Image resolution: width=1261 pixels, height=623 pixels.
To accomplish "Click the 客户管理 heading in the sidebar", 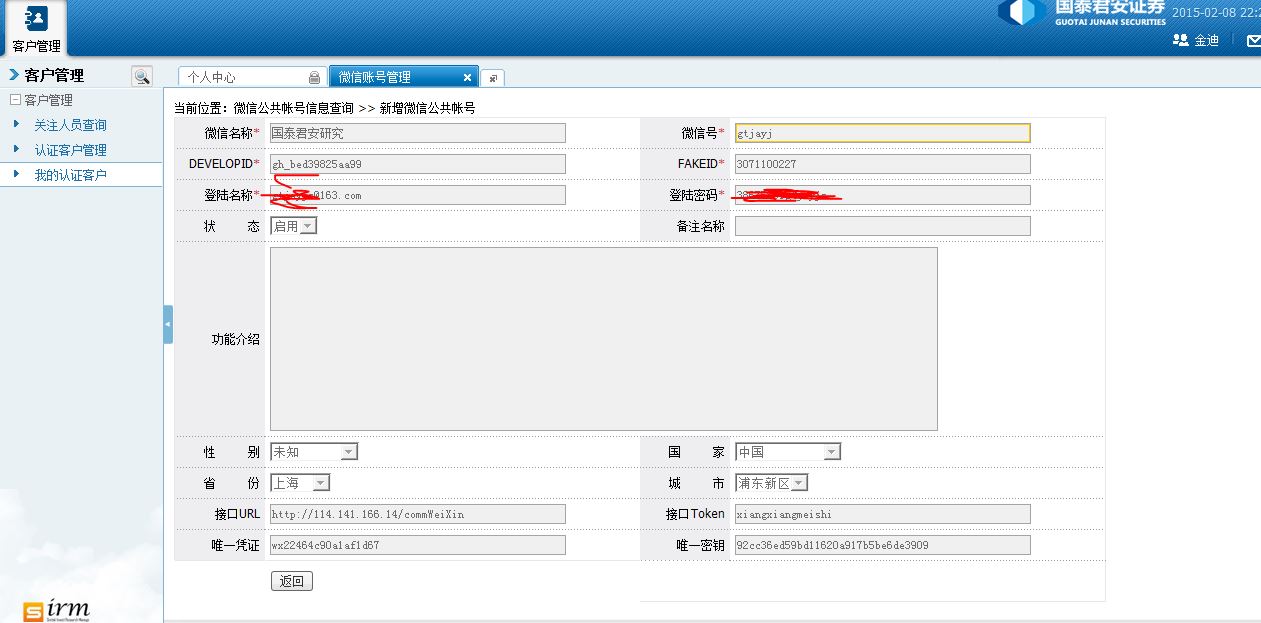I will (54, 75).
